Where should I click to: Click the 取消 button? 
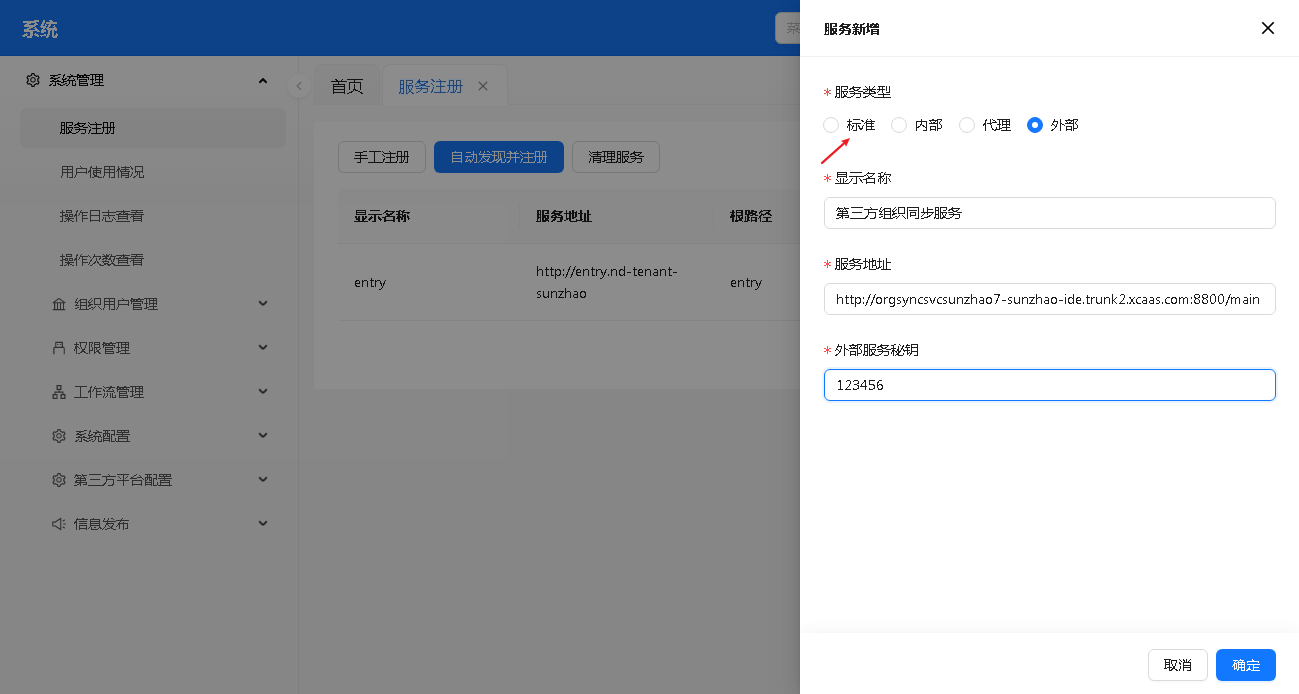tap(1178, 665)
